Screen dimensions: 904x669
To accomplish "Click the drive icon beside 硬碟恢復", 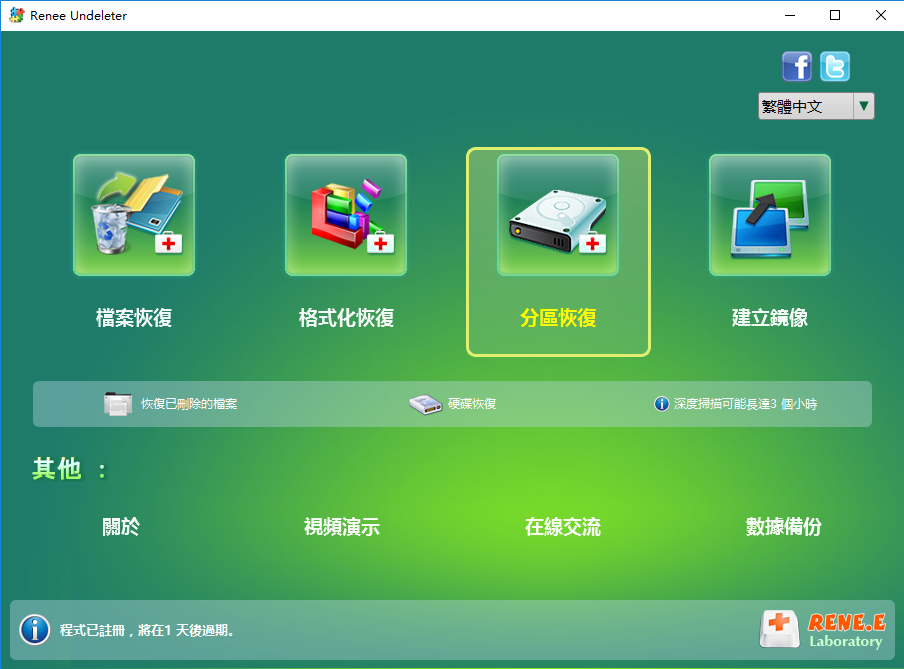I will tap(425, 404).
